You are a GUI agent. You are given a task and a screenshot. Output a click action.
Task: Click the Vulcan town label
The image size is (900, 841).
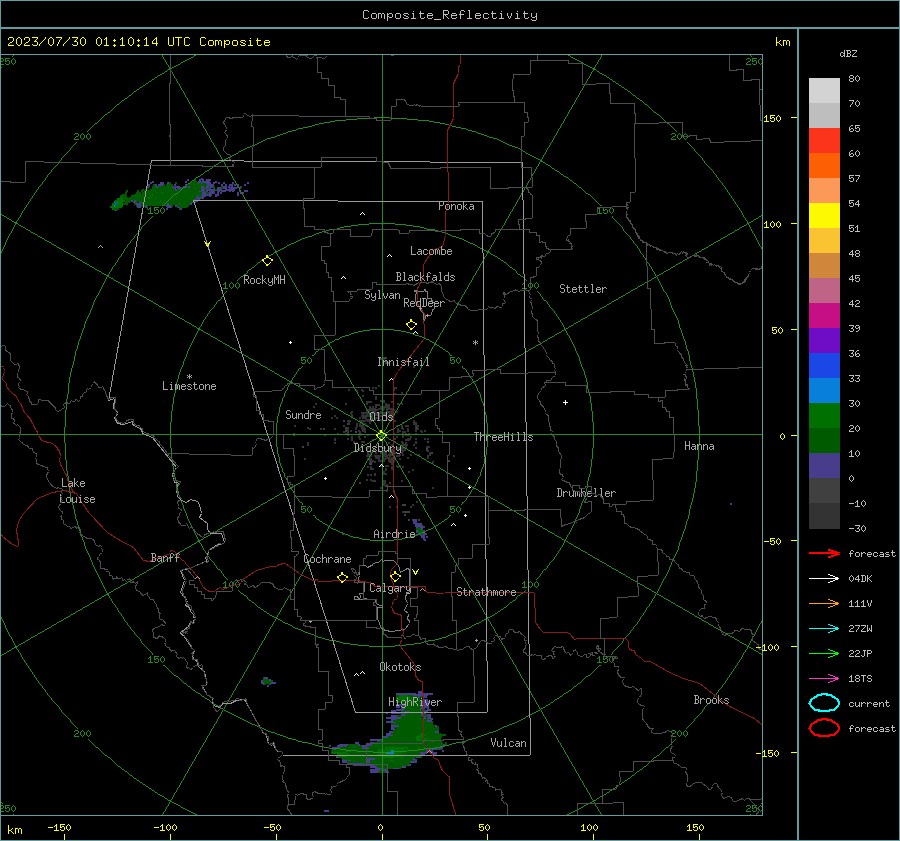pos(508,743)
